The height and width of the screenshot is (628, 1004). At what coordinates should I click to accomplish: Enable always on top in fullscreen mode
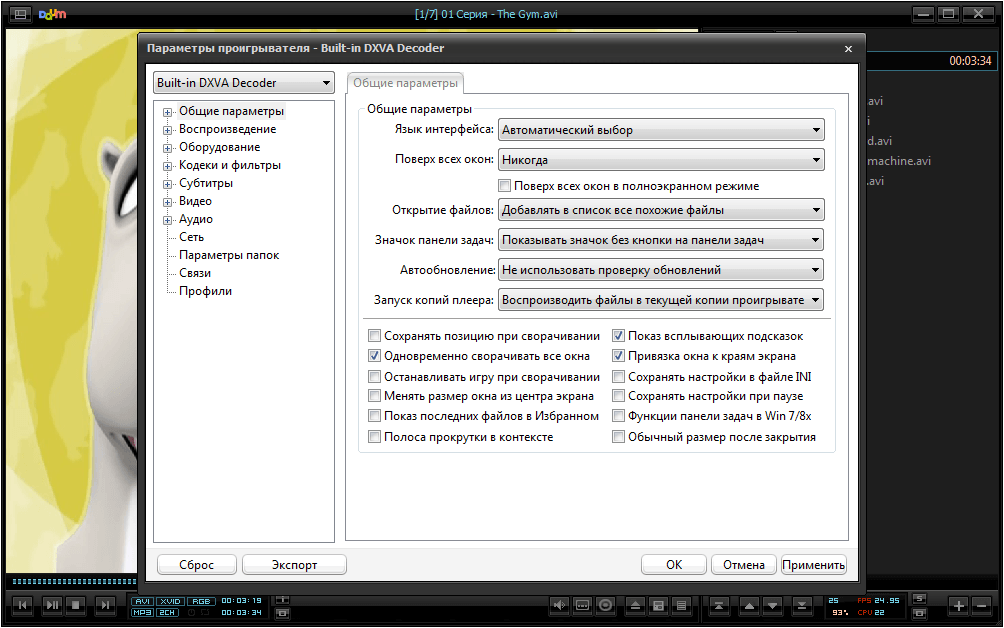click(x=505, y=186)
